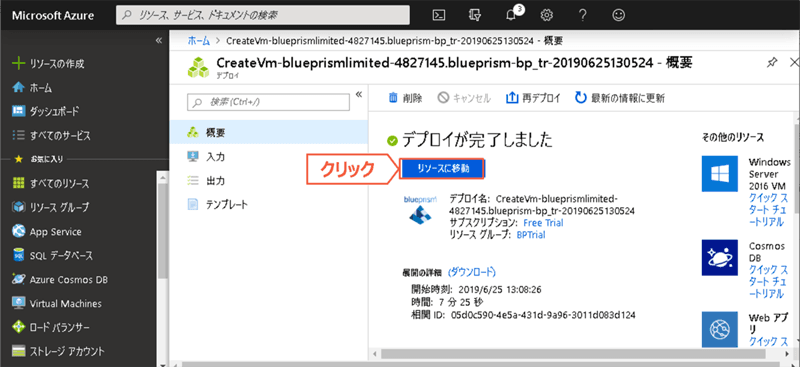Open the Free Trial subscription link
Viewport: 800px width, 367px height.
[543, 223]
